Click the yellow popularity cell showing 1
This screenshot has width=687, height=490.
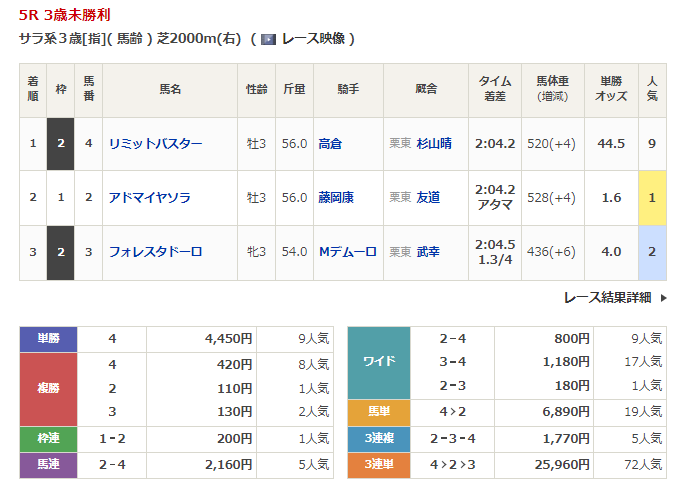(652, 198)
